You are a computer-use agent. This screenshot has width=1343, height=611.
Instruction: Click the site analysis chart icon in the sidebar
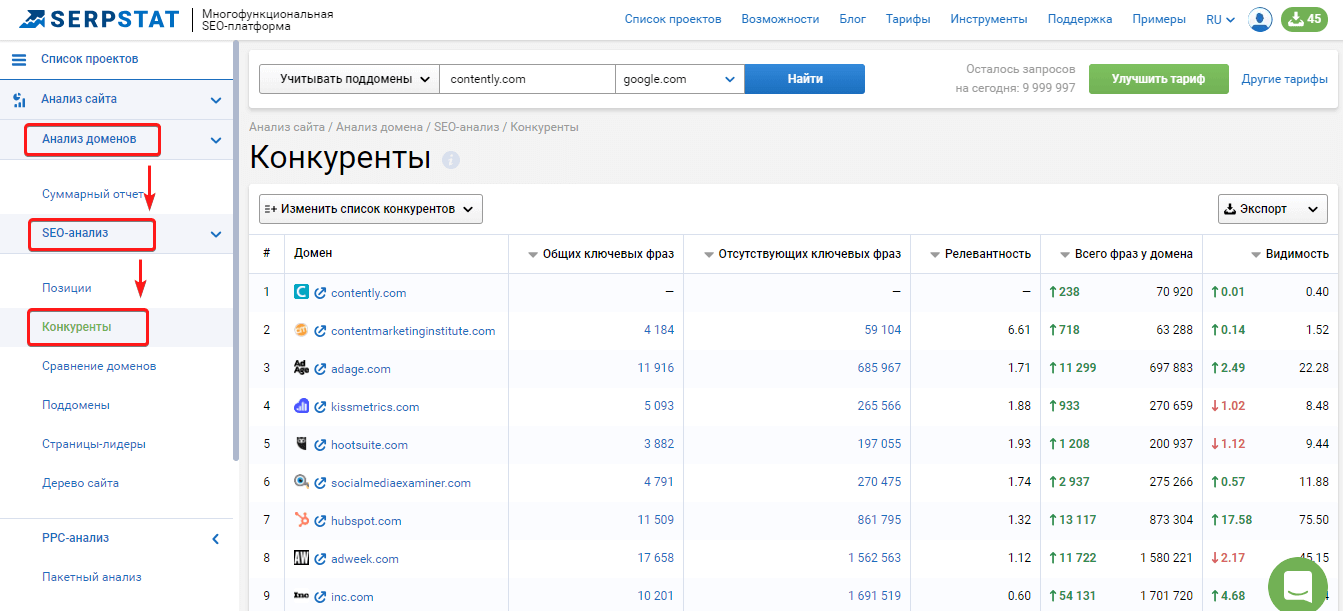point(19,100)
